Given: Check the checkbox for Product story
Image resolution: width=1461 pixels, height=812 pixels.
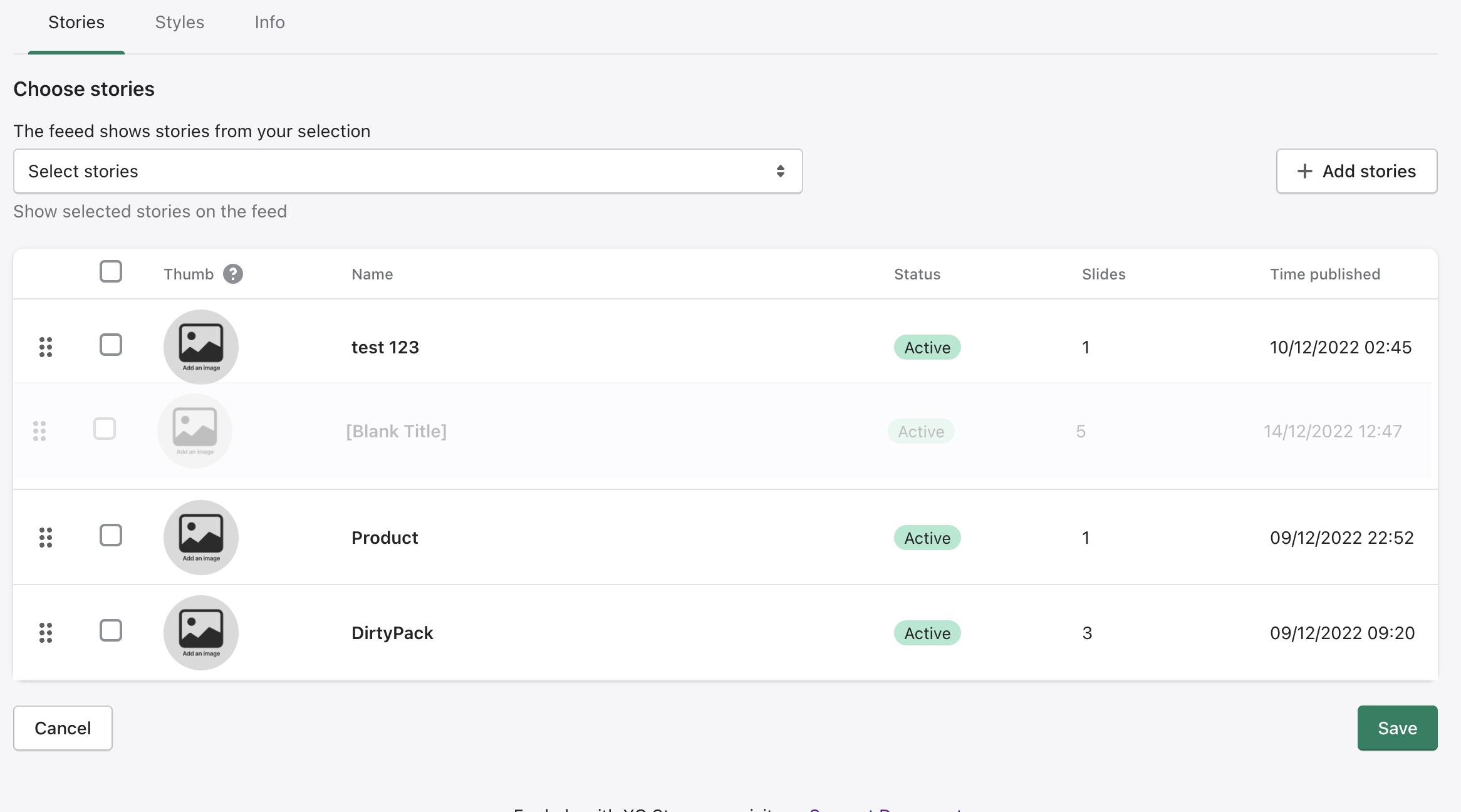Looking at the screenshot, I should pyautogui.click(x=111, y=536).
